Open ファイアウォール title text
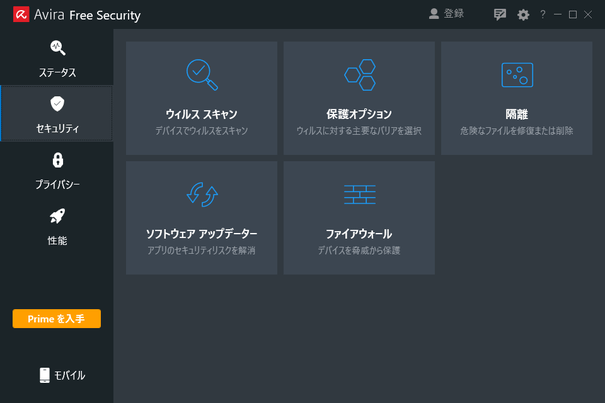 359,234
